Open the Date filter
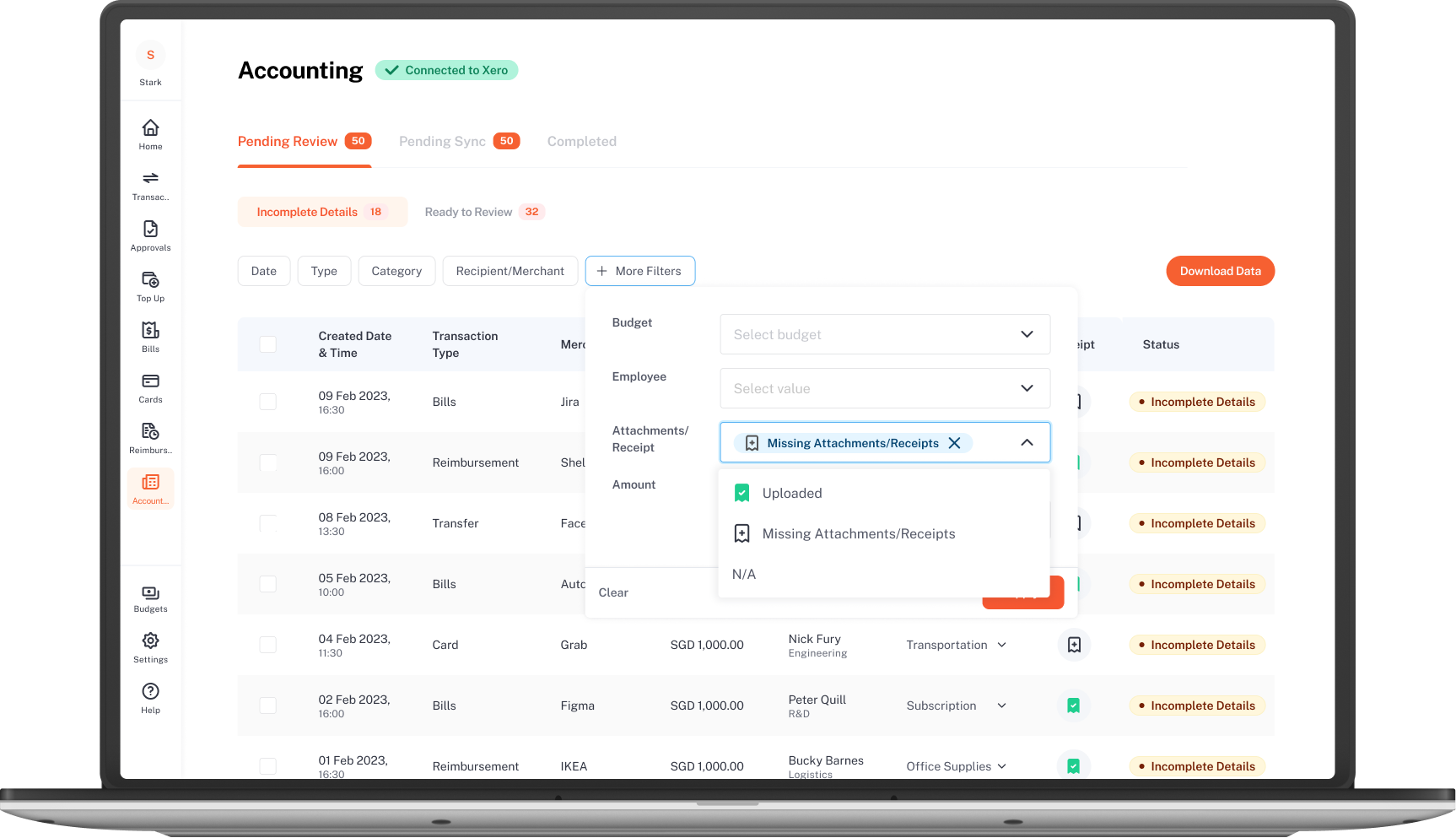 click(x=264, y=271)
